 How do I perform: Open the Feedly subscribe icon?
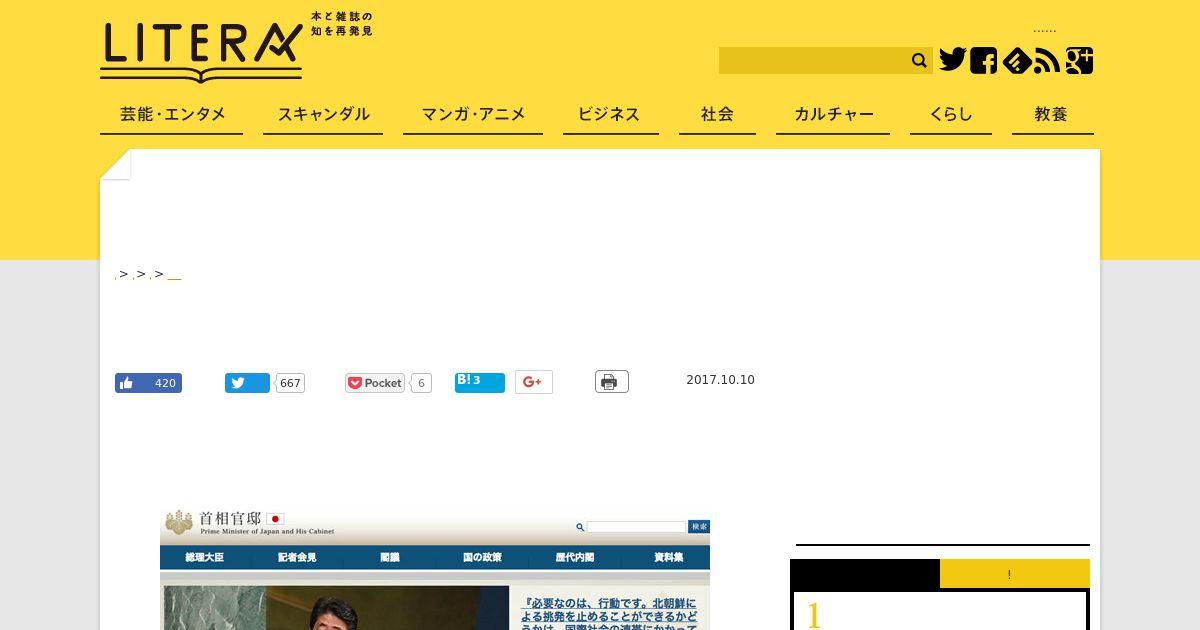click(1016, 61)
